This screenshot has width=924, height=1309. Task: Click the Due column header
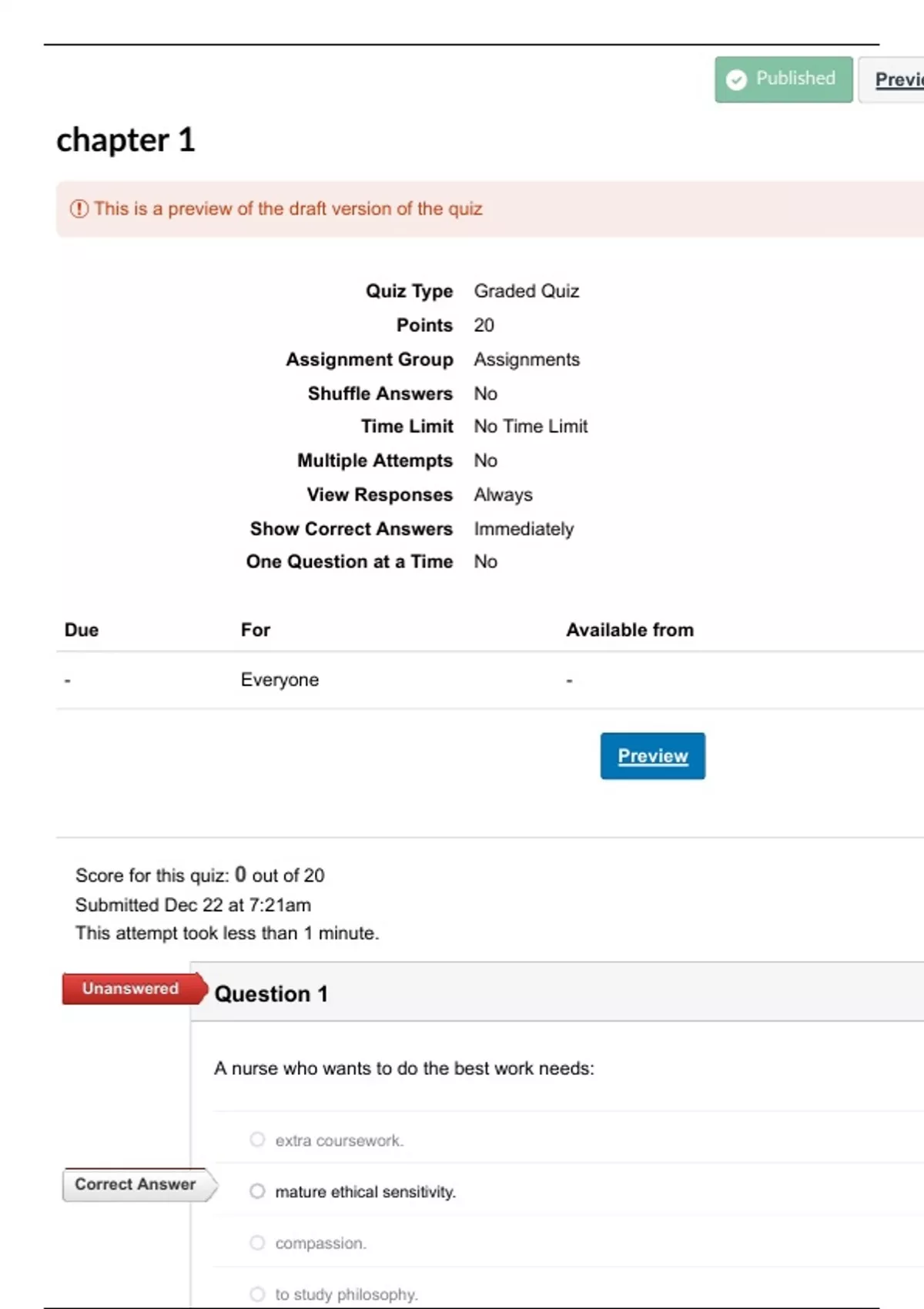click(x=82, y=630)
